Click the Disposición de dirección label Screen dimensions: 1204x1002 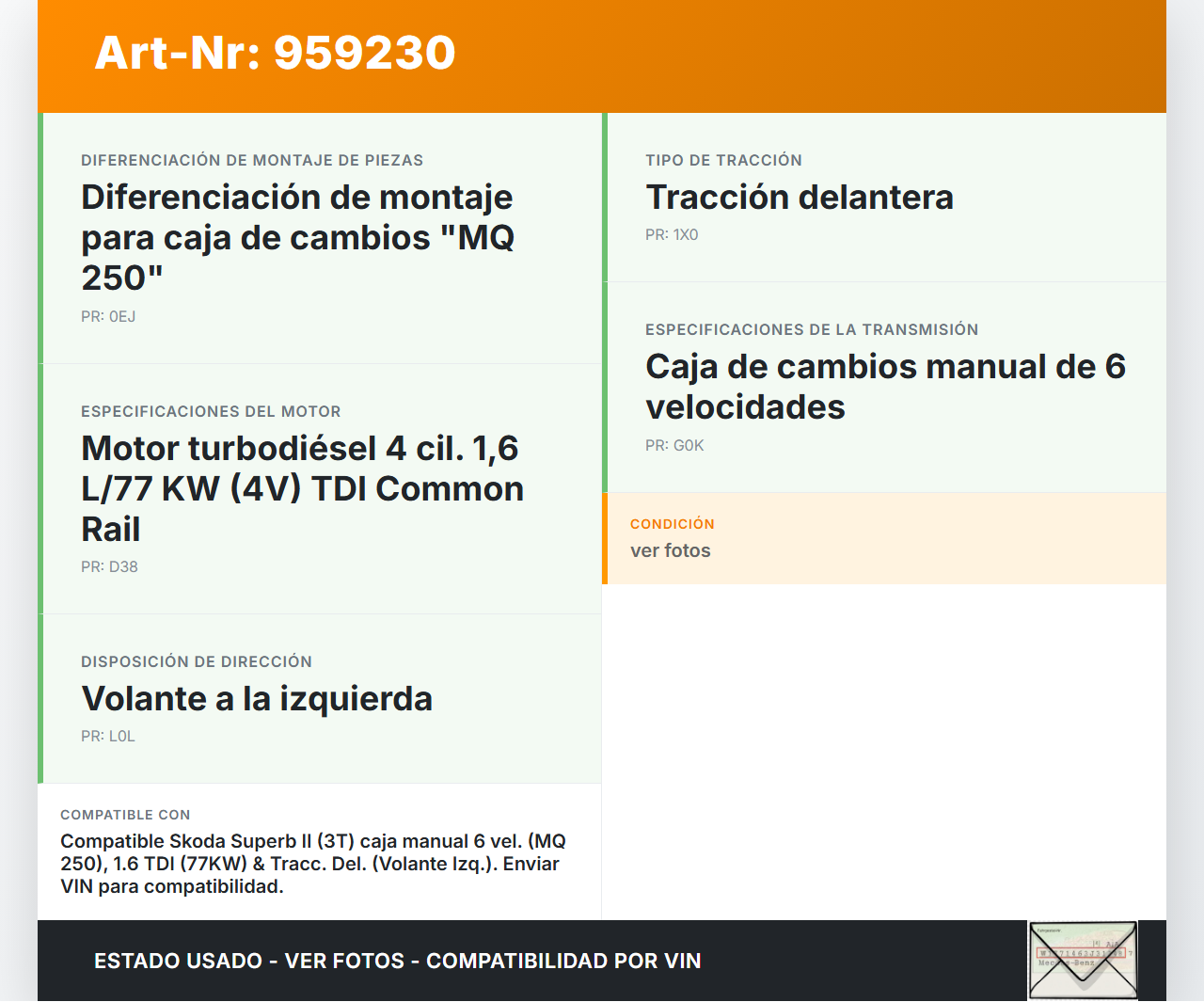pos(196,662)
